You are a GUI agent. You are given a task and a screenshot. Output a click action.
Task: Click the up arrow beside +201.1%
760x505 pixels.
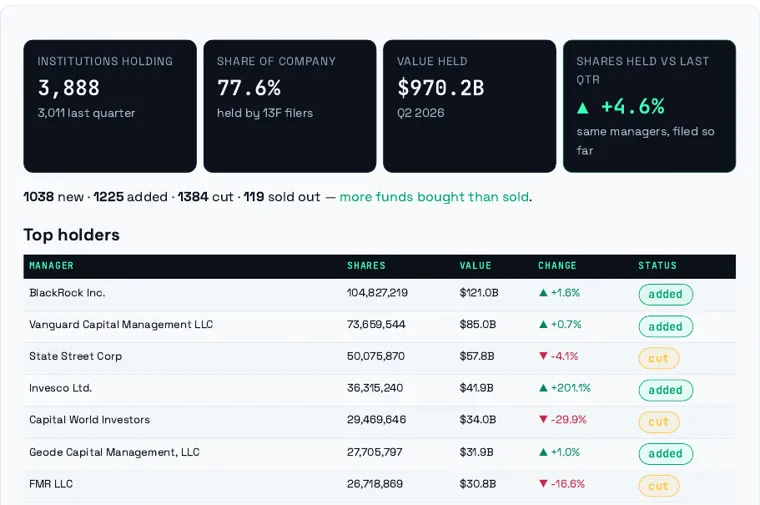point(543,388)
